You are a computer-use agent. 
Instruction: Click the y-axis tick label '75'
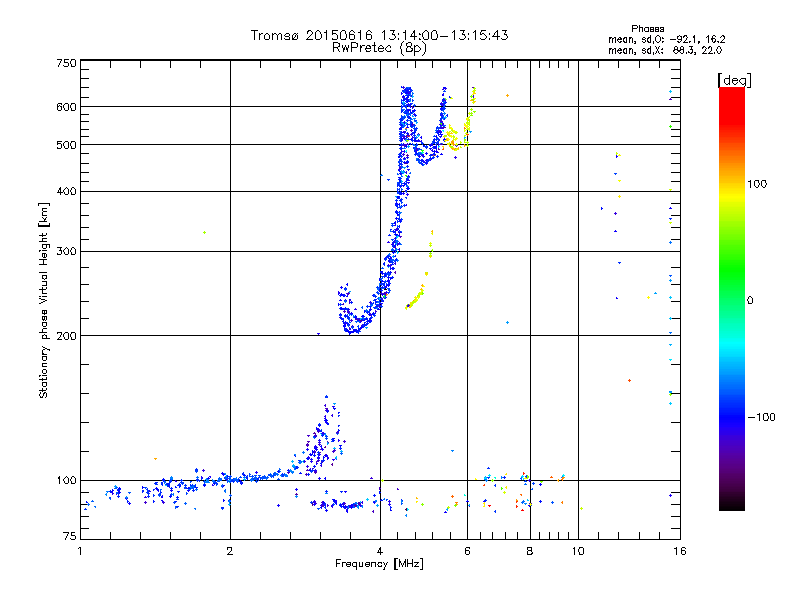70,536
